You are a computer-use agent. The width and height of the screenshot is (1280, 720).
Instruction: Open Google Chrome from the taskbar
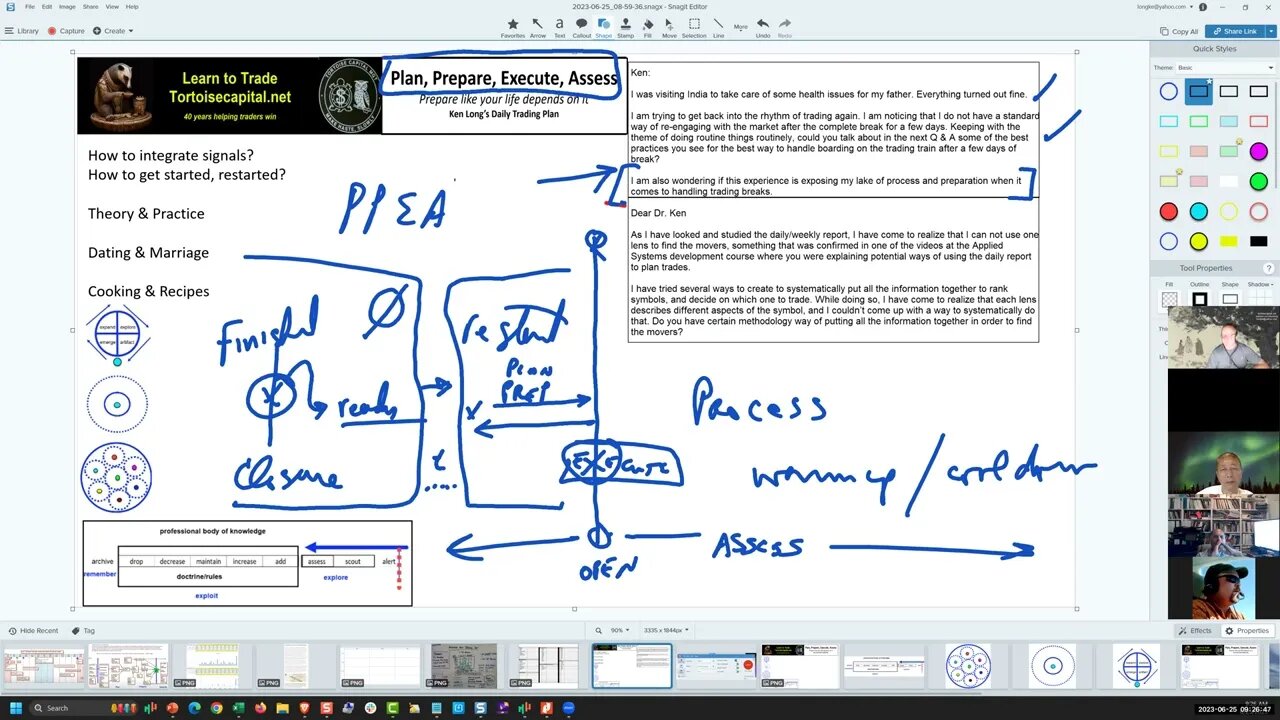click(x=215, y=708)
